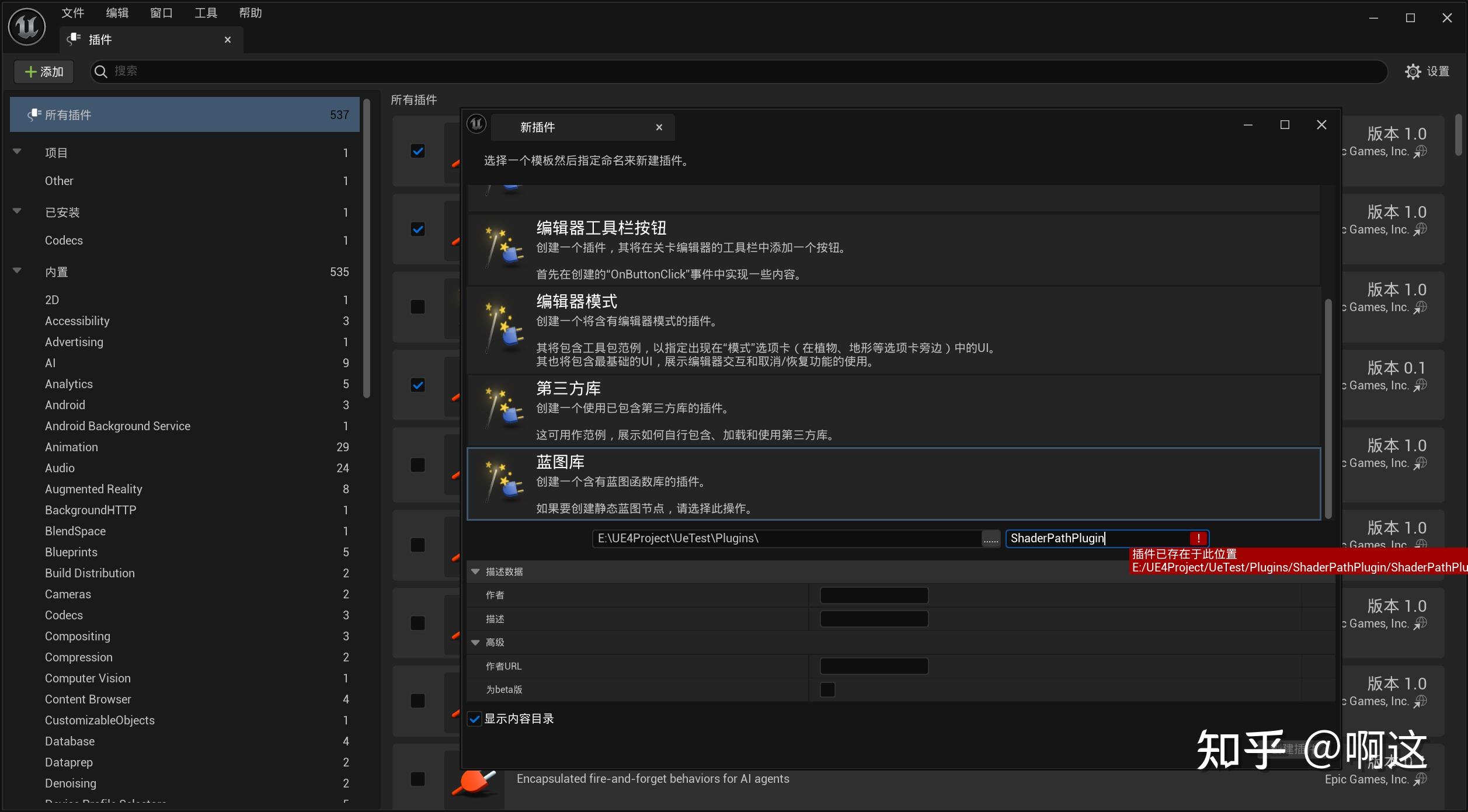This screenshot has height=812, width=1468.
Task: Collapse the 内置 category in sidebar
Action: pos(16,271)
